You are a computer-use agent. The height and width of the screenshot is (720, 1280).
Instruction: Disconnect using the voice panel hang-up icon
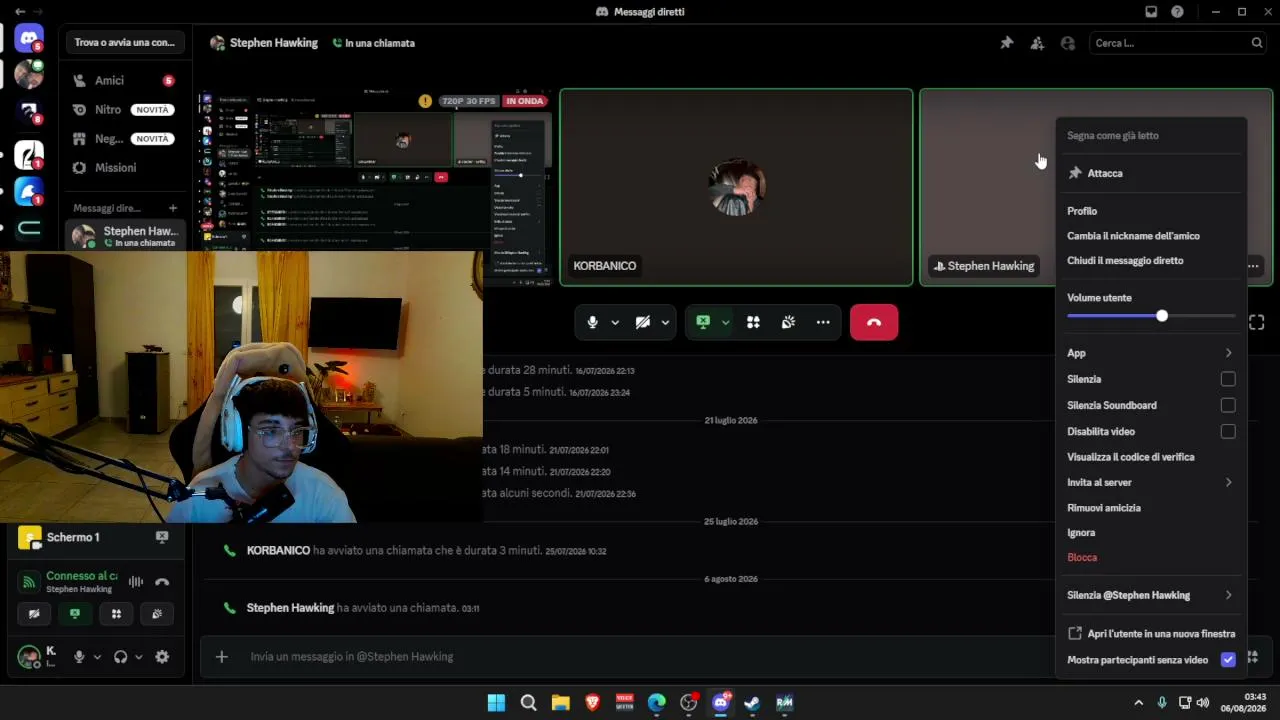162,582
